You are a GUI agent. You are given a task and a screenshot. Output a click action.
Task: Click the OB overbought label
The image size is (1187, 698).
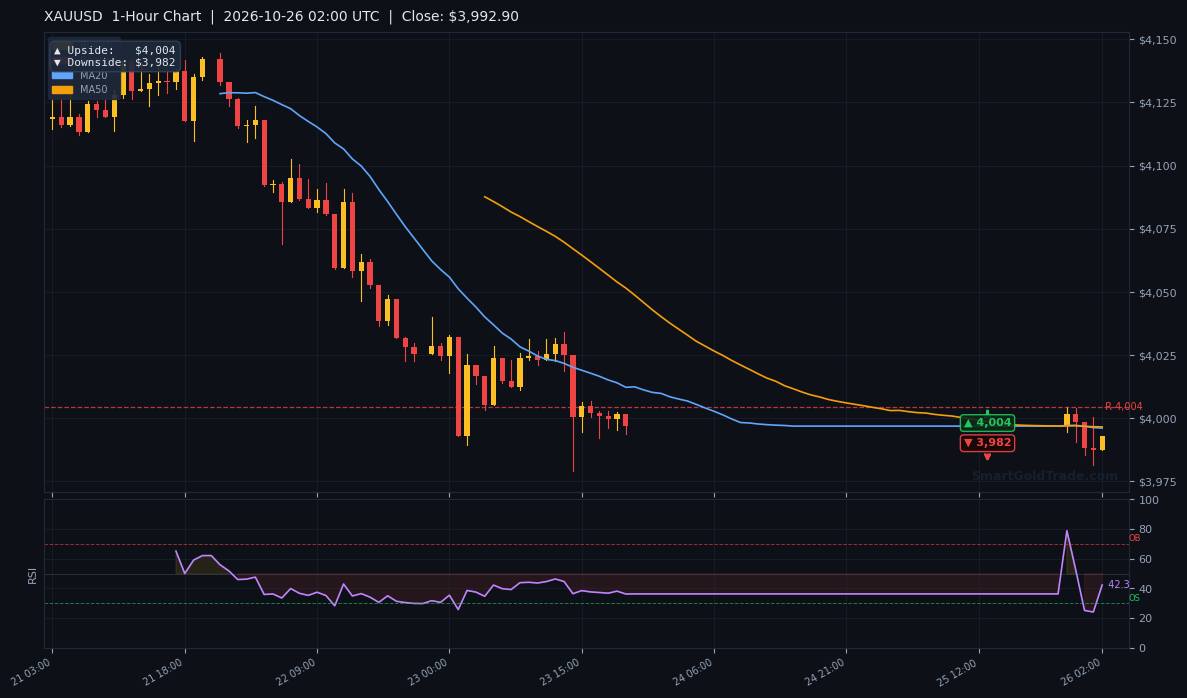tap(1134, 538)
